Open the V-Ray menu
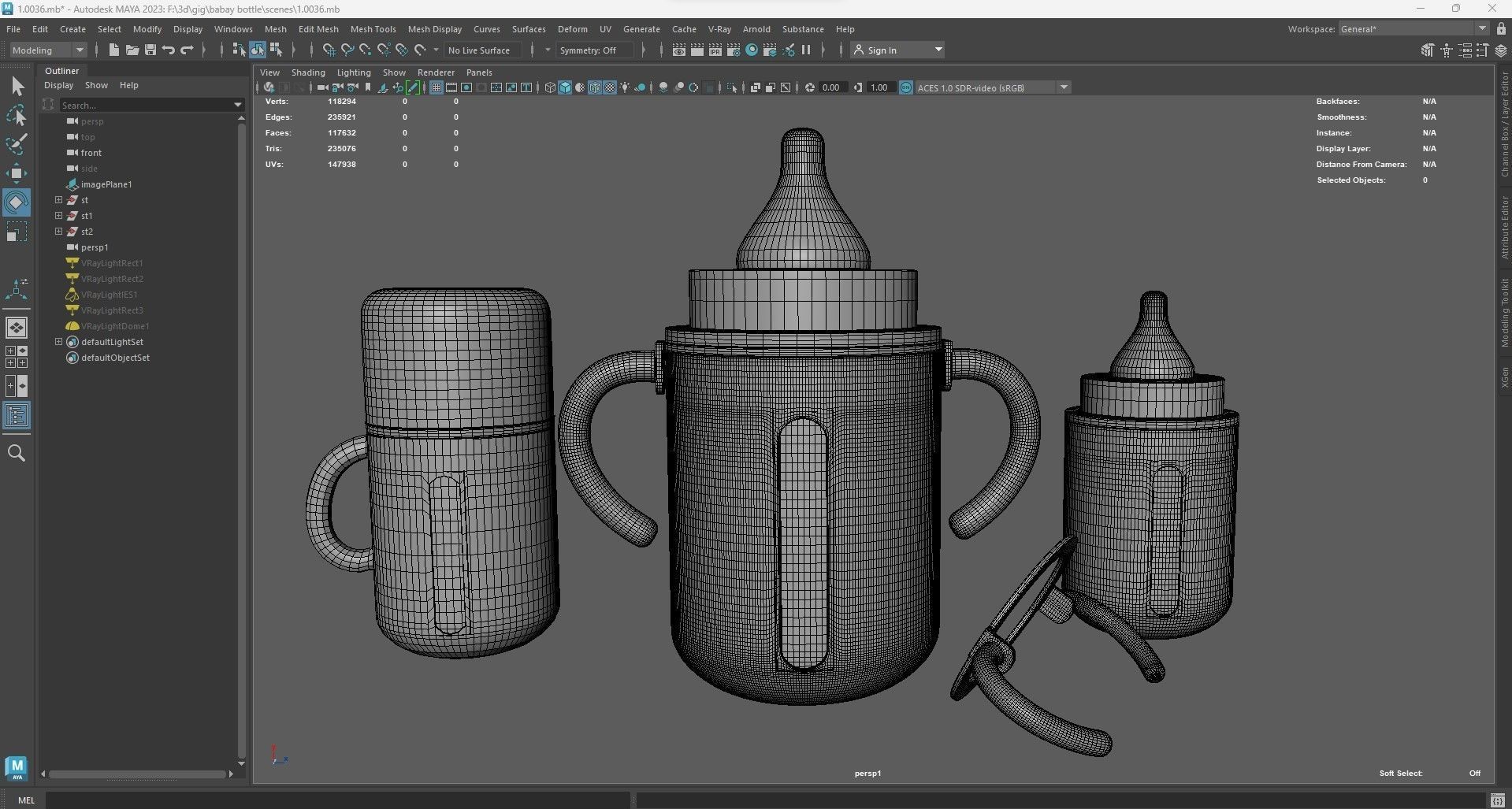 pyautogui.click(x=719, y=29)
